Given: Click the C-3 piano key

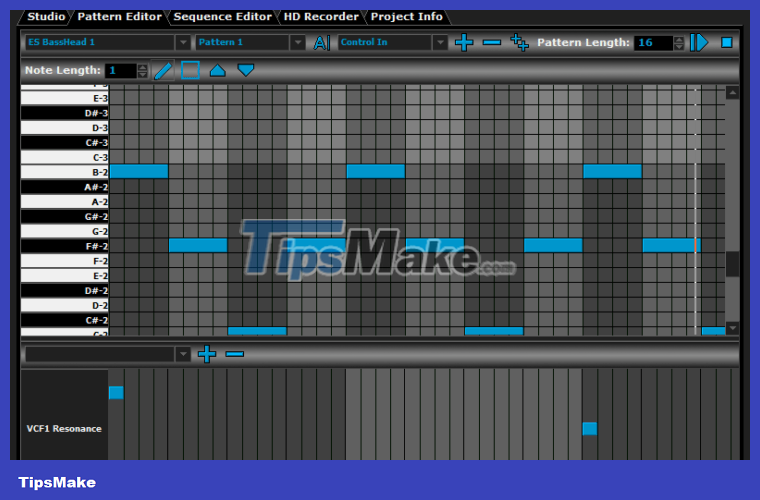Looking at the screenshot, I should click(x=64, y=157).
